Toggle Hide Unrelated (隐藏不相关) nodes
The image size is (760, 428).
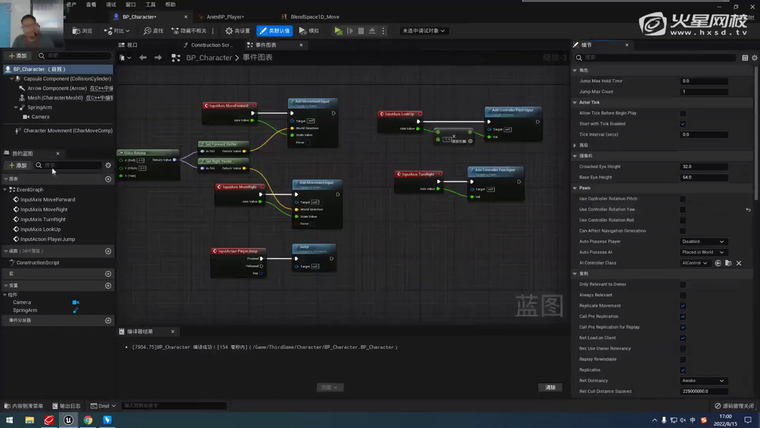(189, 31)
